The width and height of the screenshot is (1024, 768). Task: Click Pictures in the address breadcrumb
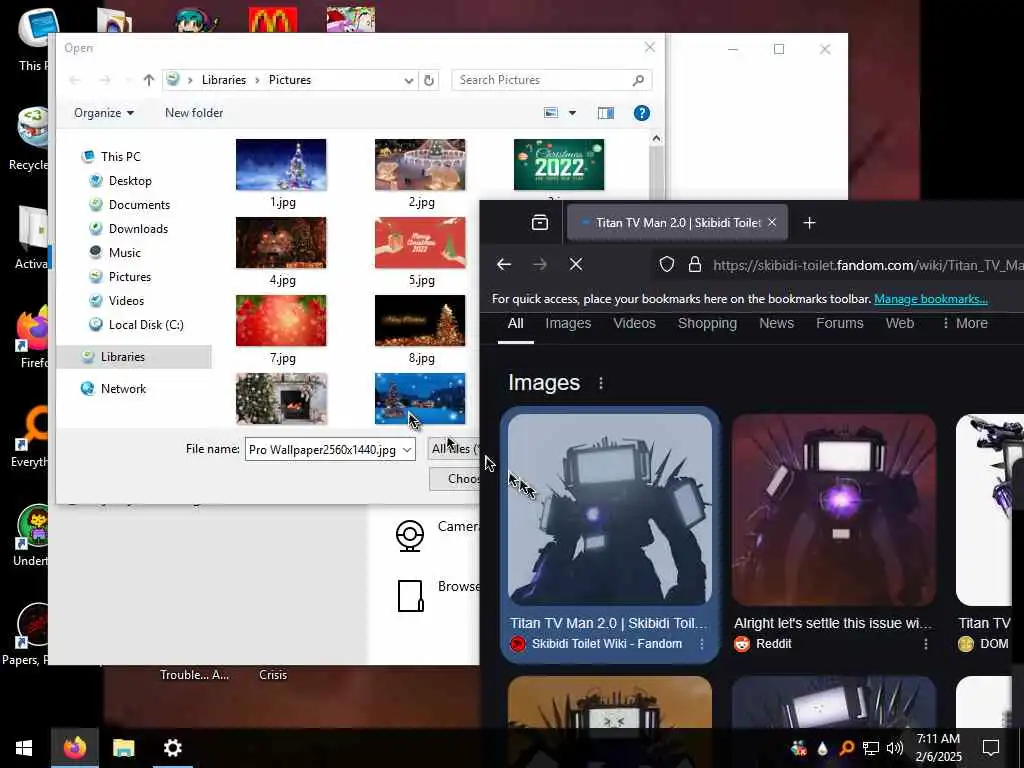pos(290,80)
